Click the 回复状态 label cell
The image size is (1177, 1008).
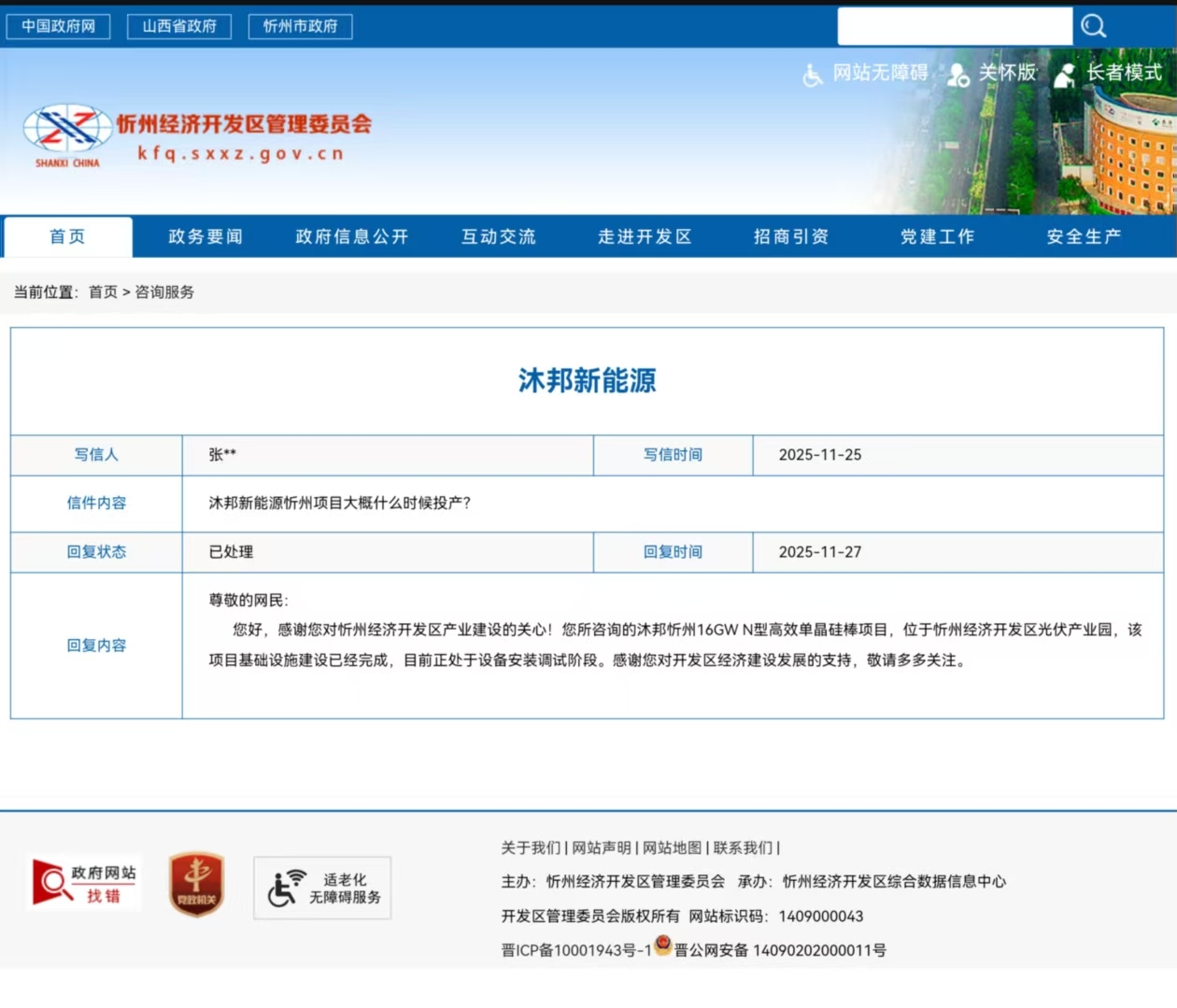[x=96, y=552]
